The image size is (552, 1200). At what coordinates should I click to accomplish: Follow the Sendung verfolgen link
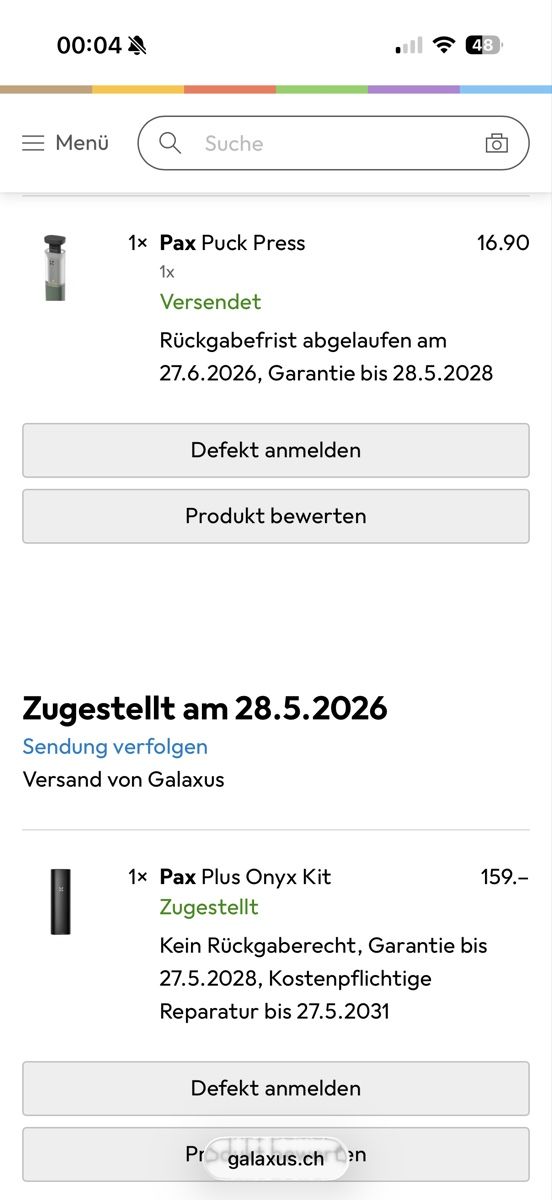point(115,746)
